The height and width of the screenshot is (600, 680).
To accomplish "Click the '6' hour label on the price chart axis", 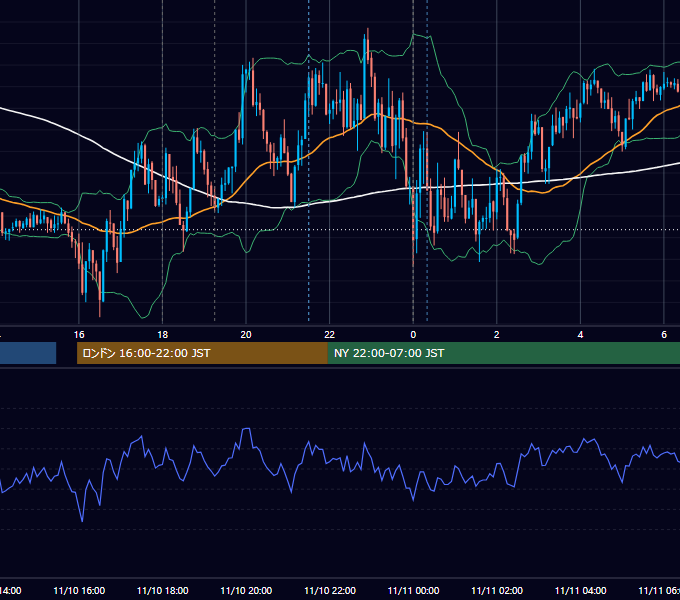I will pos(664,335).
